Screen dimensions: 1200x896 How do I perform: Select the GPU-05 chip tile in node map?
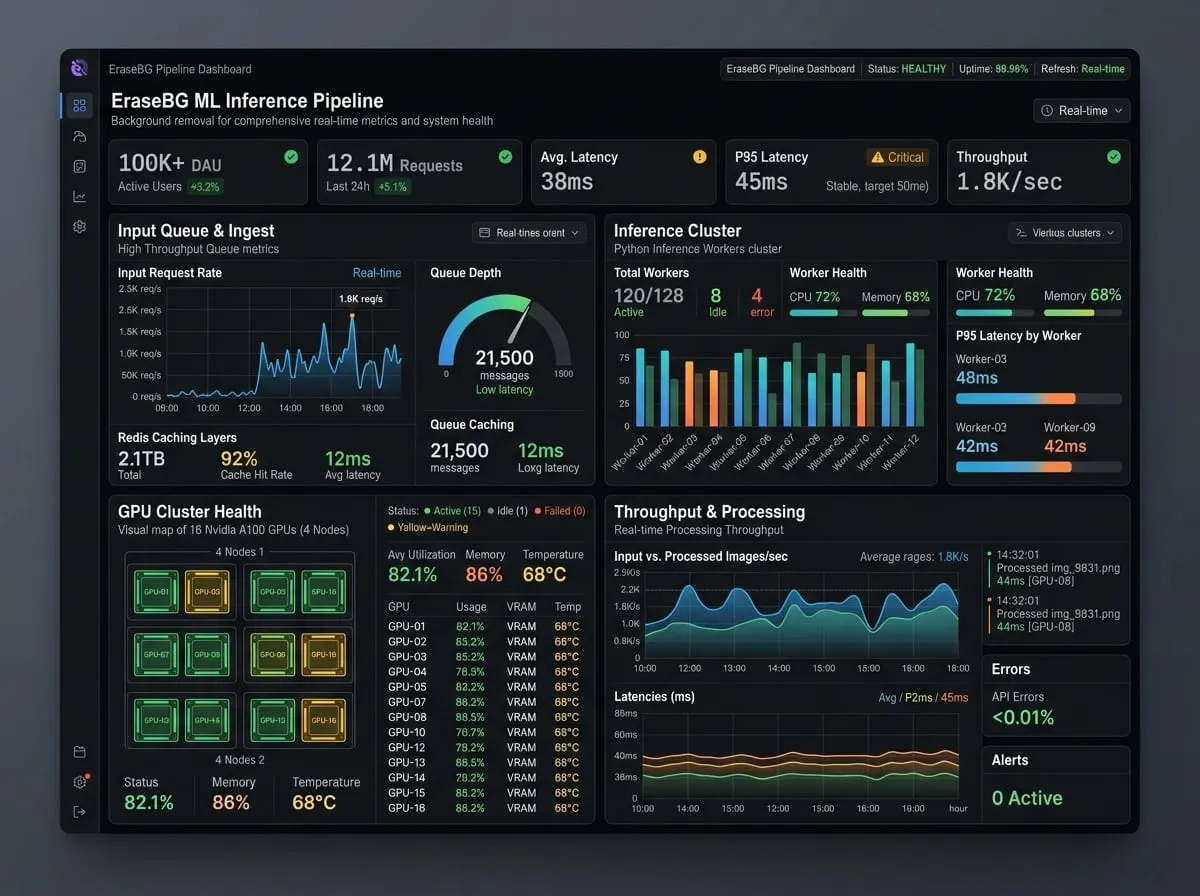coord(272,591)
